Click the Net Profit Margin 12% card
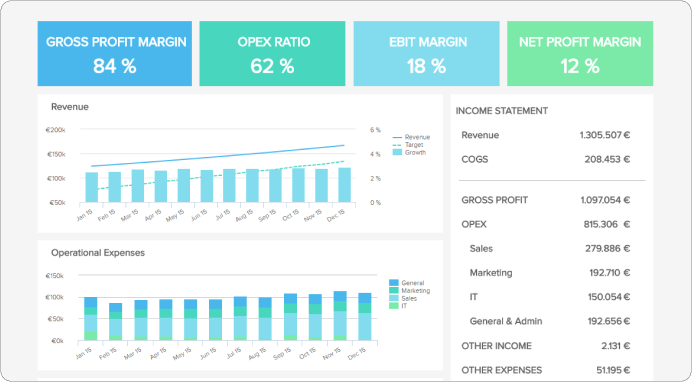Viewport: 692px width, 382px height. click(x=580, y=53)
